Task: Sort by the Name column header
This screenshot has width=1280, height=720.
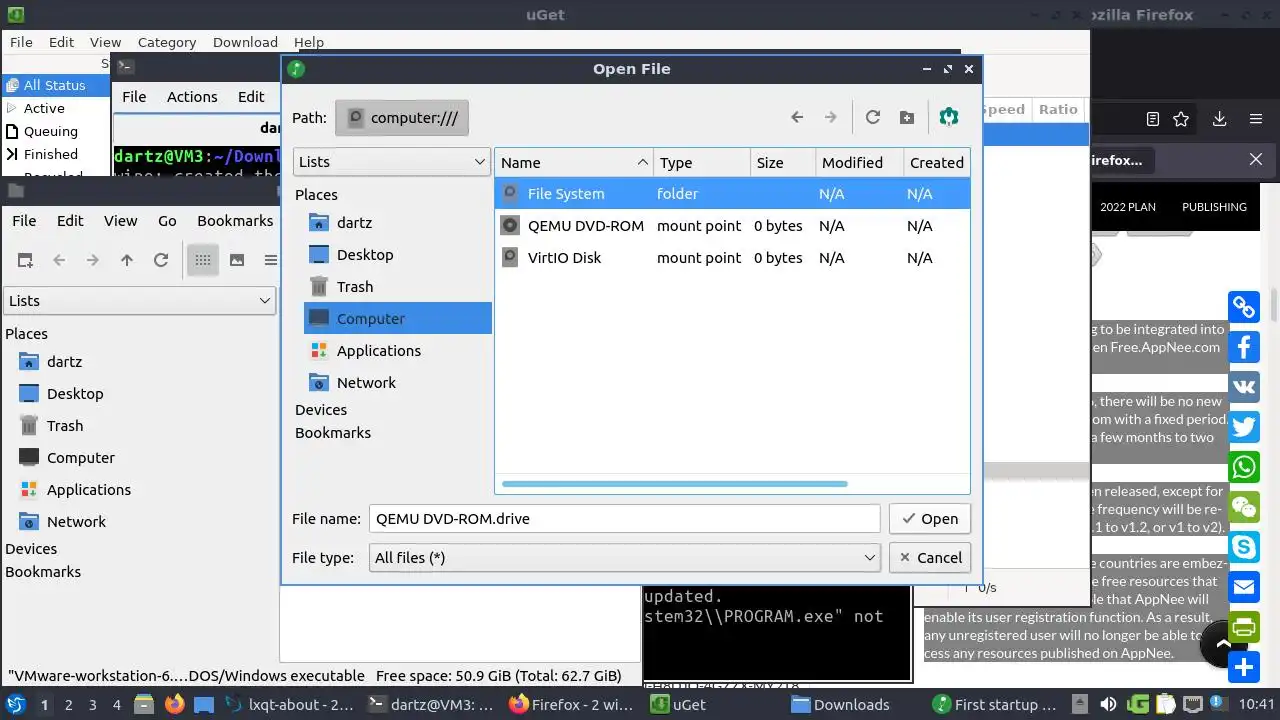Action: click(574, 162)
